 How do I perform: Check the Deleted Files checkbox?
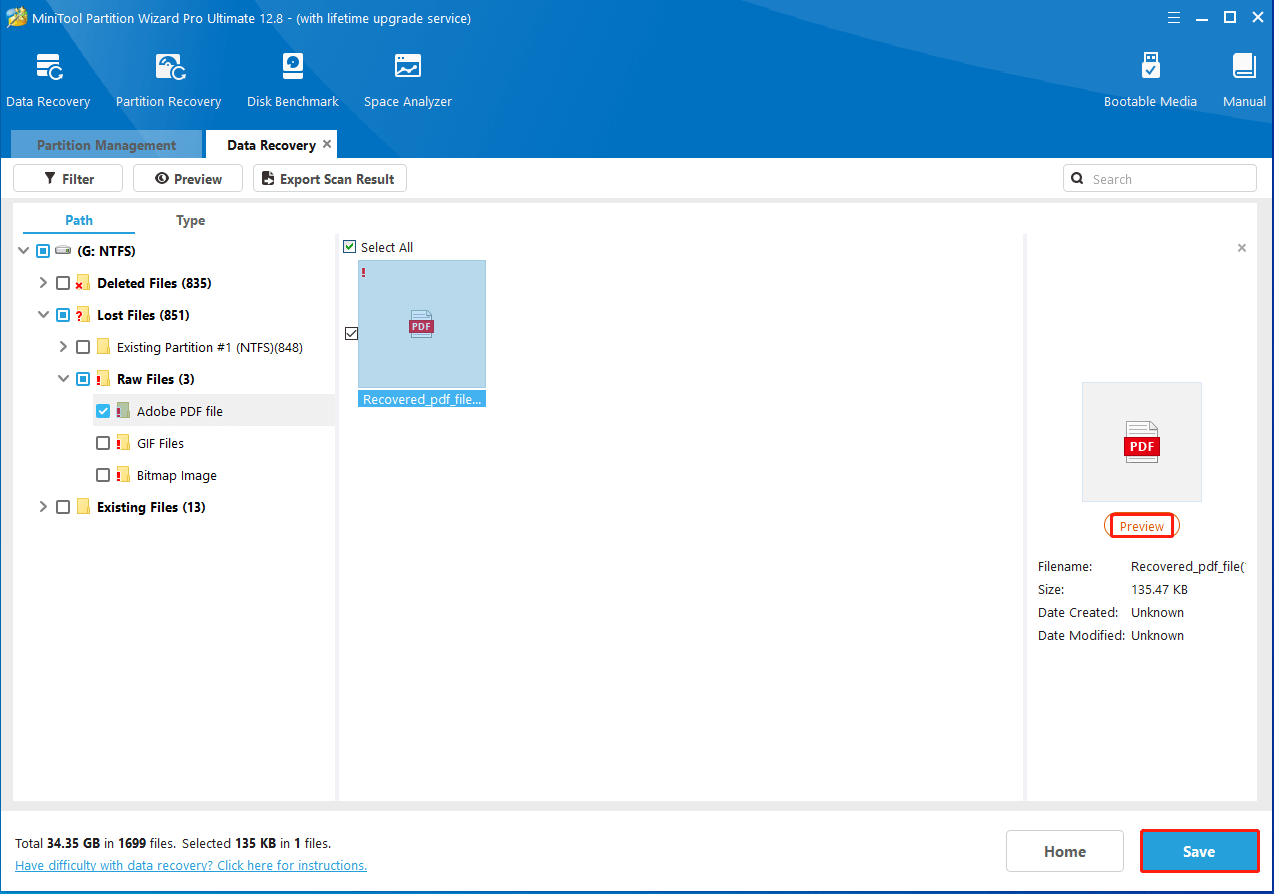(63, 283)
